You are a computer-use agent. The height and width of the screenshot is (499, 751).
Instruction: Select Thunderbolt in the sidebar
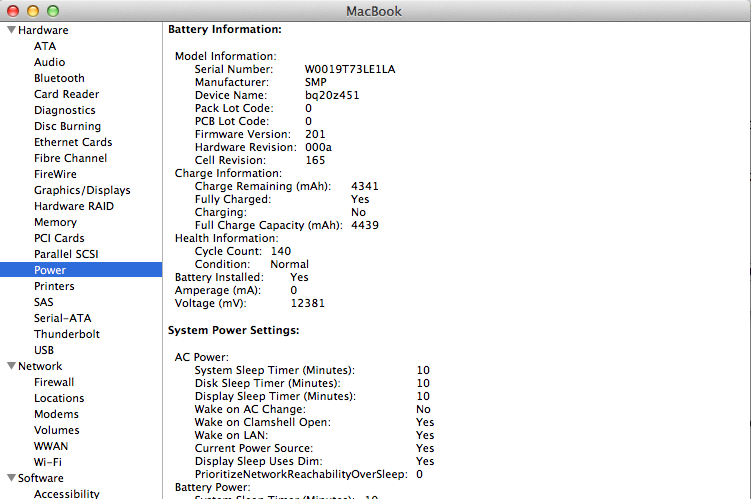pos(67,334)
